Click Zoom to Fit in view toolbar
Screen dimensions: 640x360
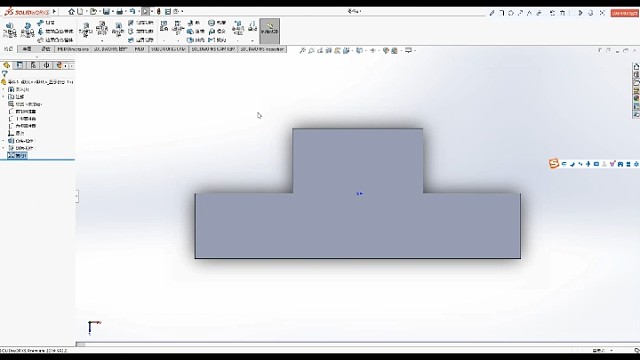302,51
